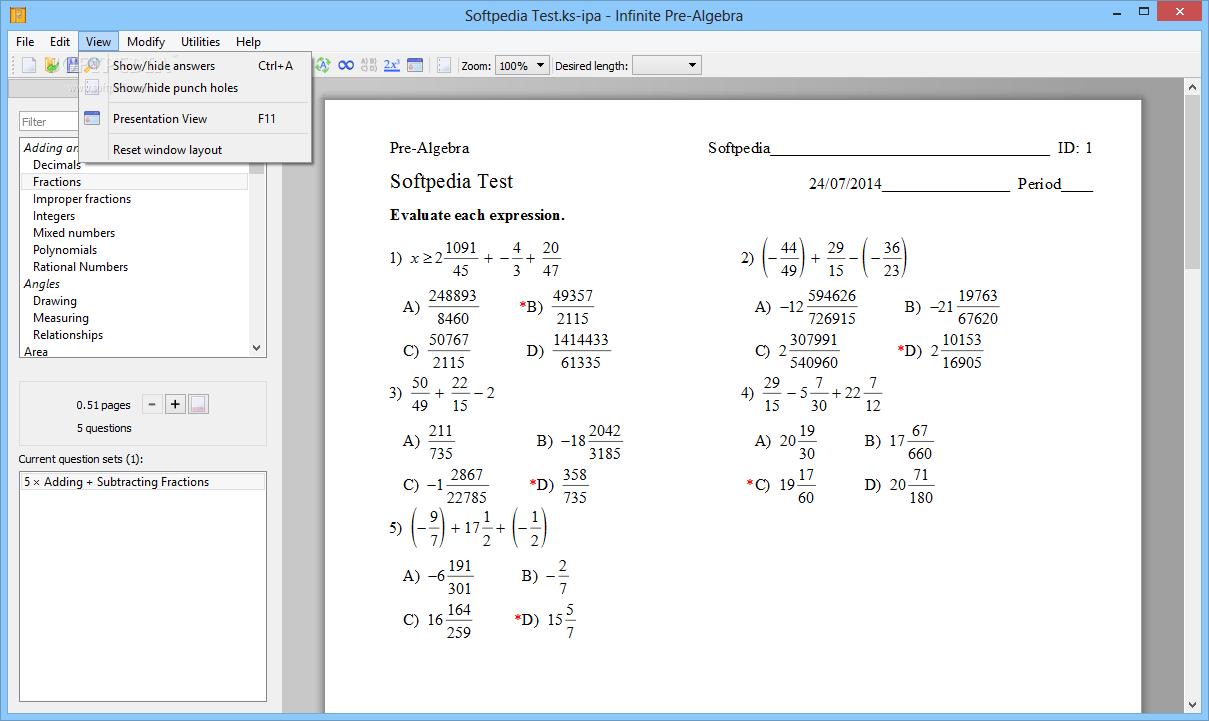This screenshot has width=1209, height=721.
Task: Select Improper fractions topic
Action: (82, 199)
